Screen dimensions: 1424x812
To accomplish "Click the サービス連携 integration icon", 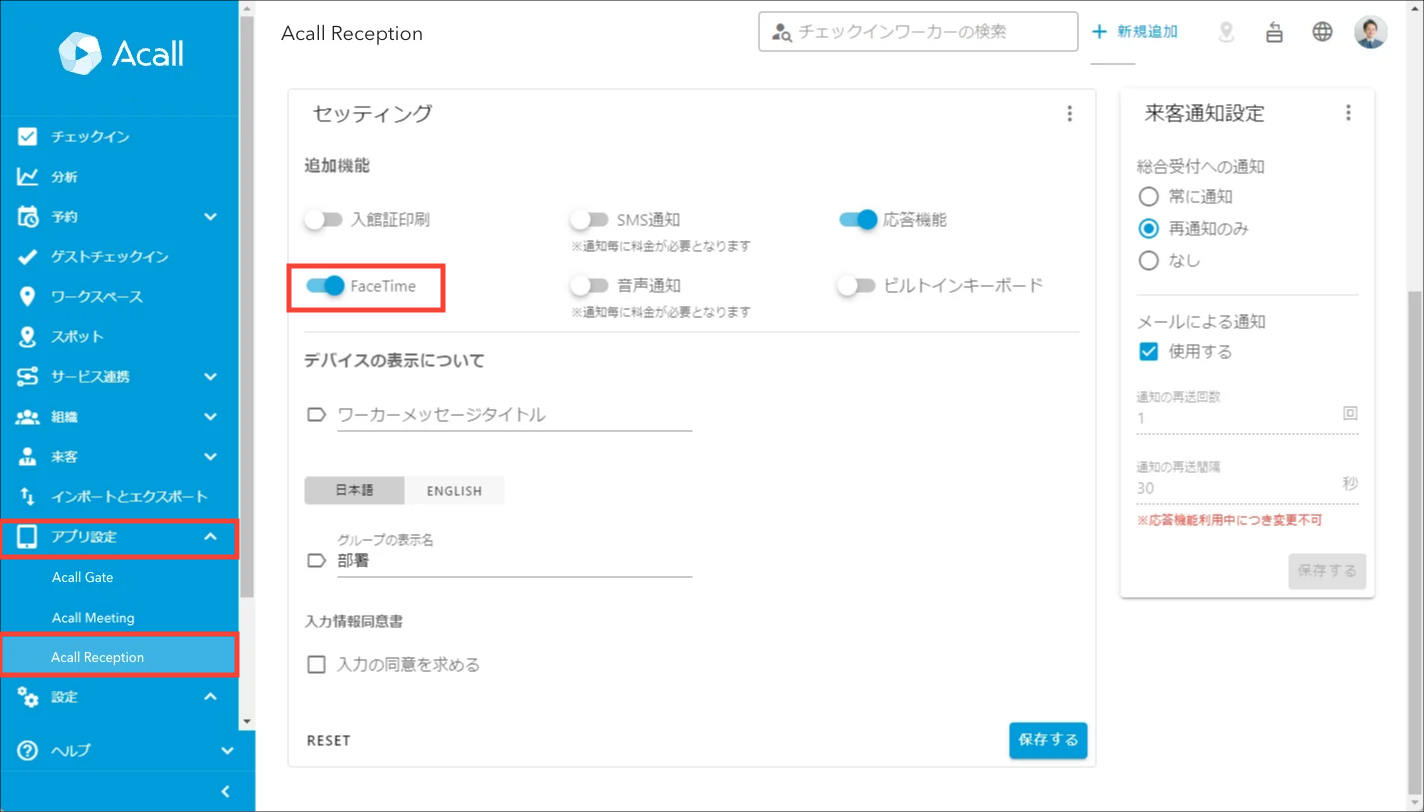I will 28,377.
